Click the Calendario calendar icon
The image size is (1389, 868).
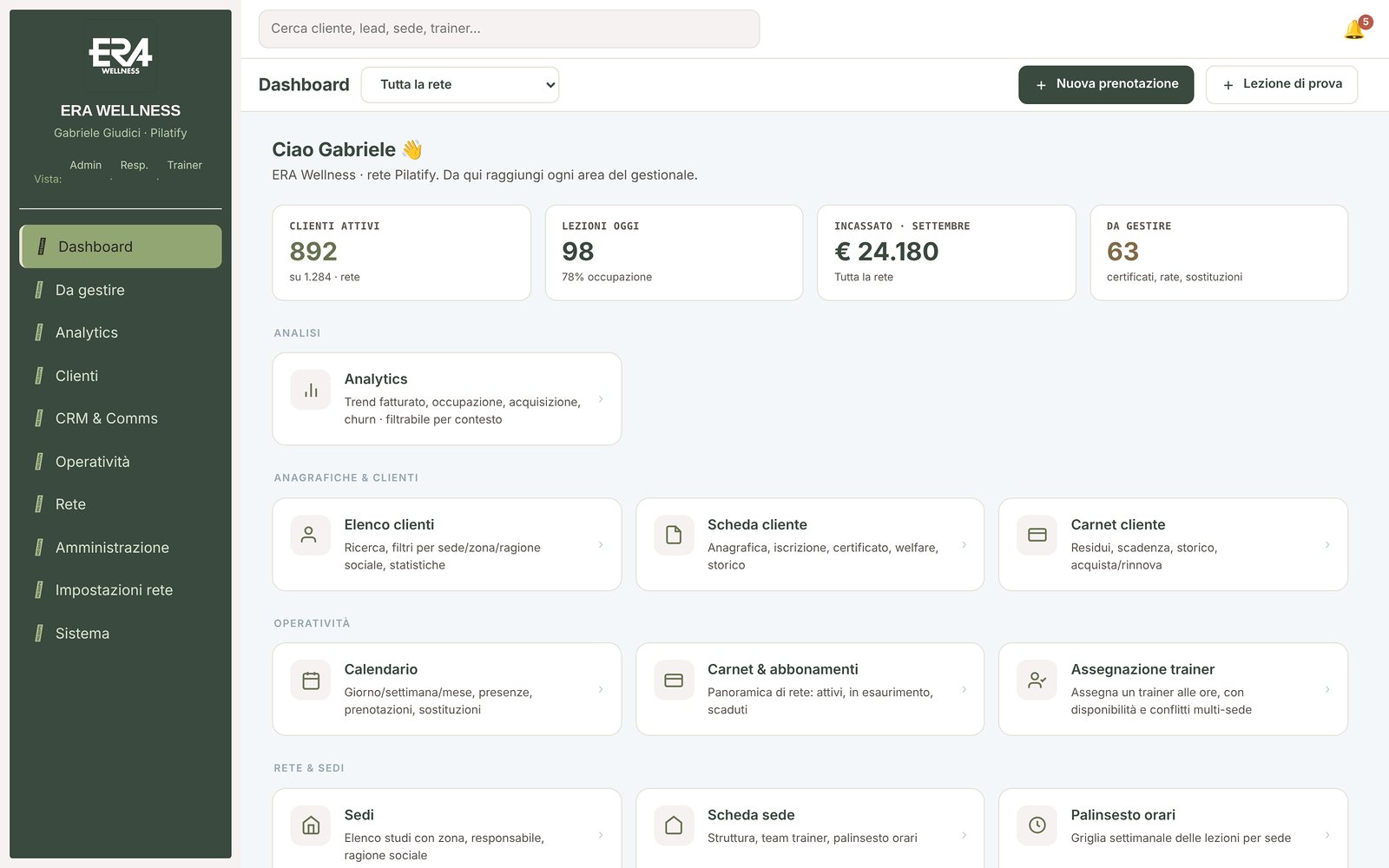click(x=311, y=681)
